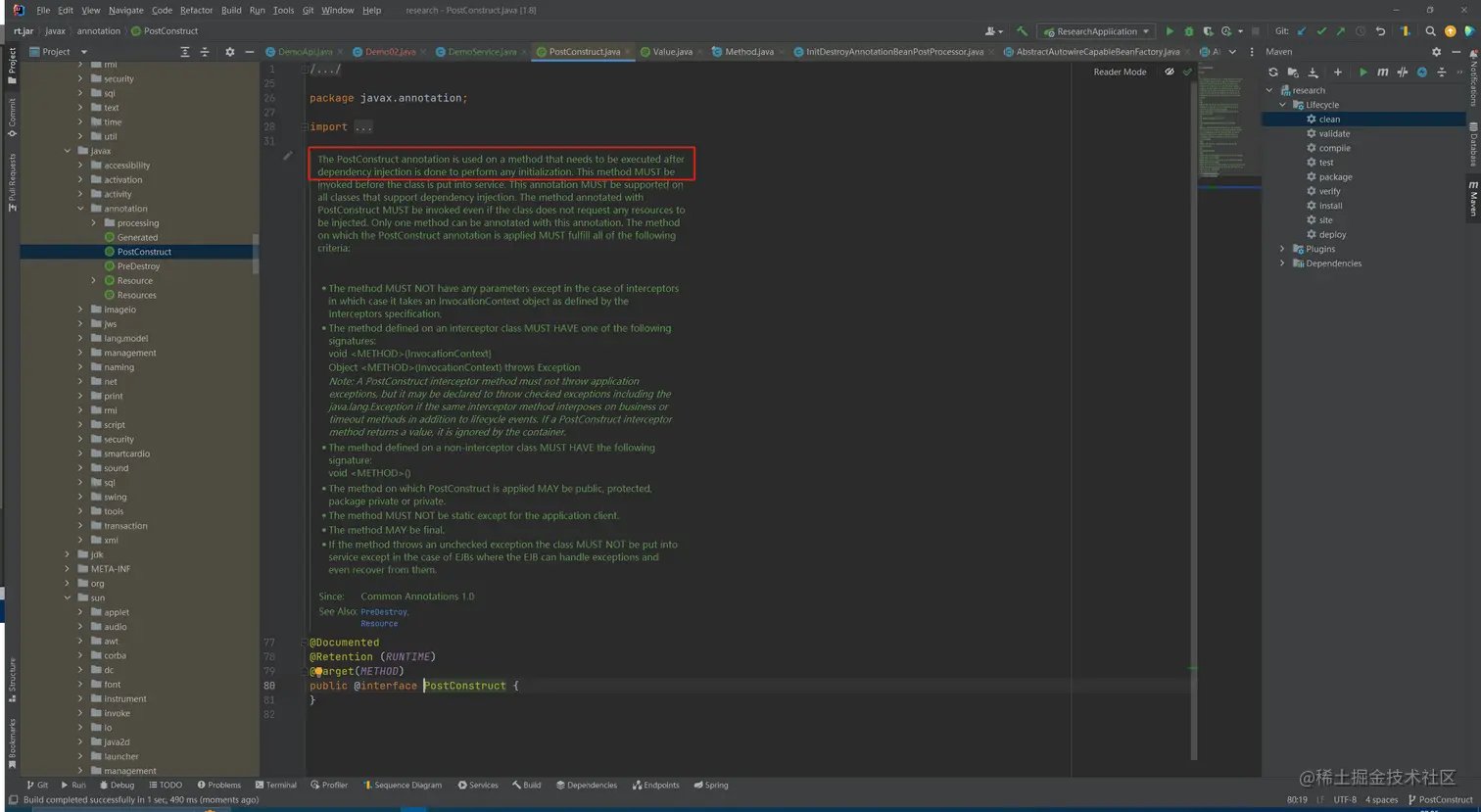
Task: Open Project panel options gear
Action: 229,52
